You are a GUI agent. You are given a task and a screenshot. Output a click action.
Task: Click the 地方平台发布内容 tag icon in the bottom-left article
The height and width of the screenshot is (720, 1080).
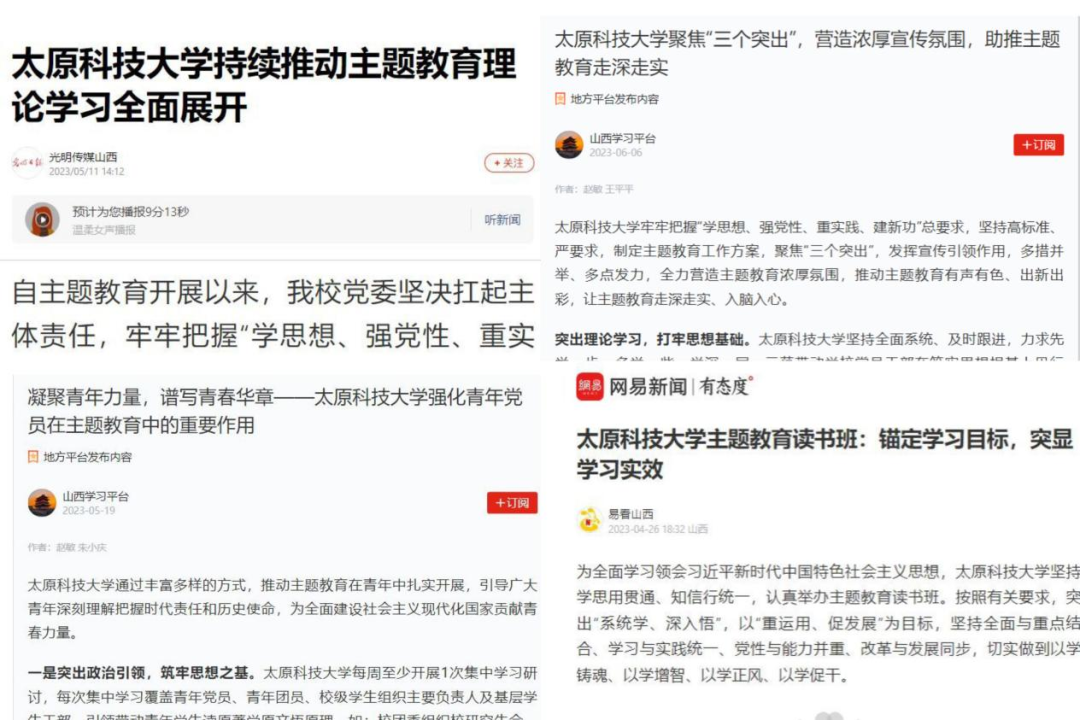(x=32, y=457)
